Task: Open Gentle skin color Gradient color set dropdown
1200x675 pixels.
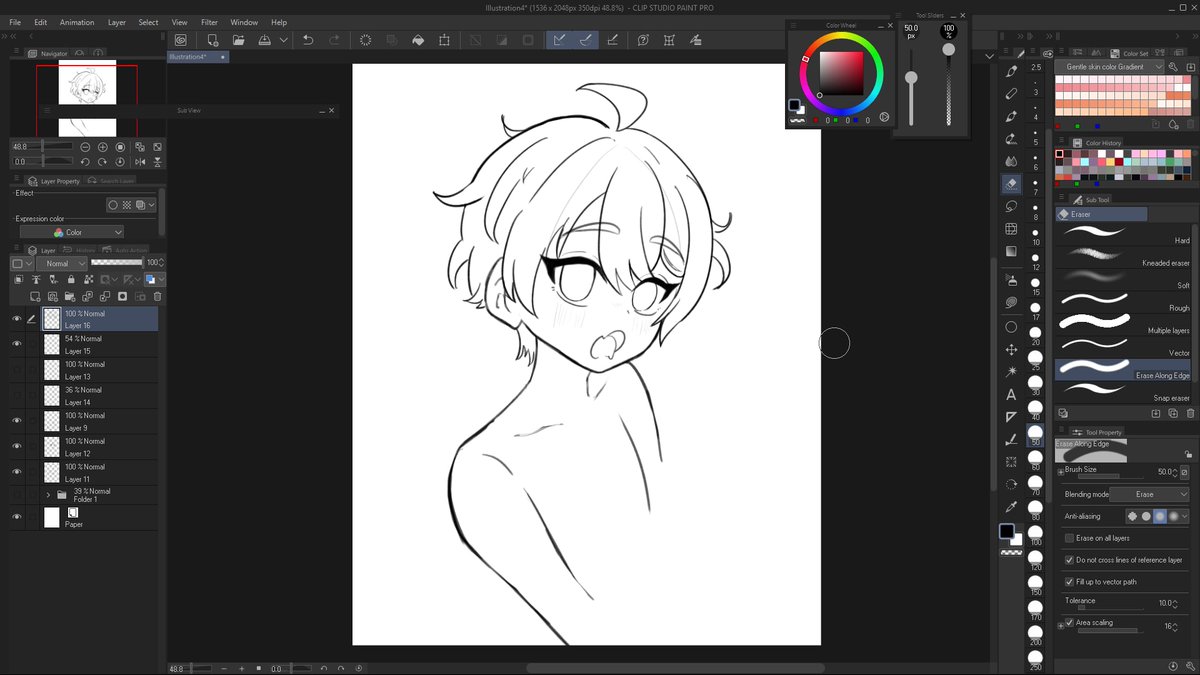Action: tap(1112, 67)
